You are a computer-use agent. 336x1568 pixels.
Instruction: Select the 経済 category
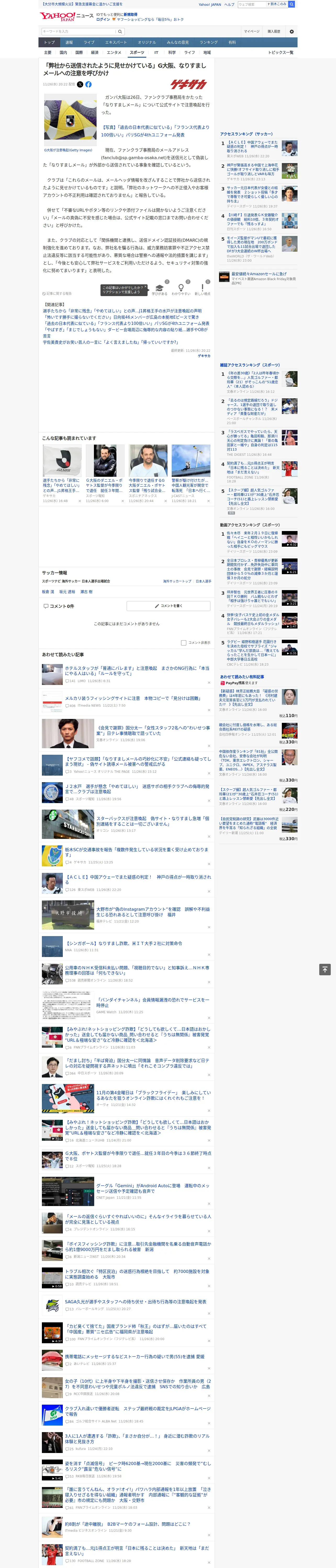(94, 52)
